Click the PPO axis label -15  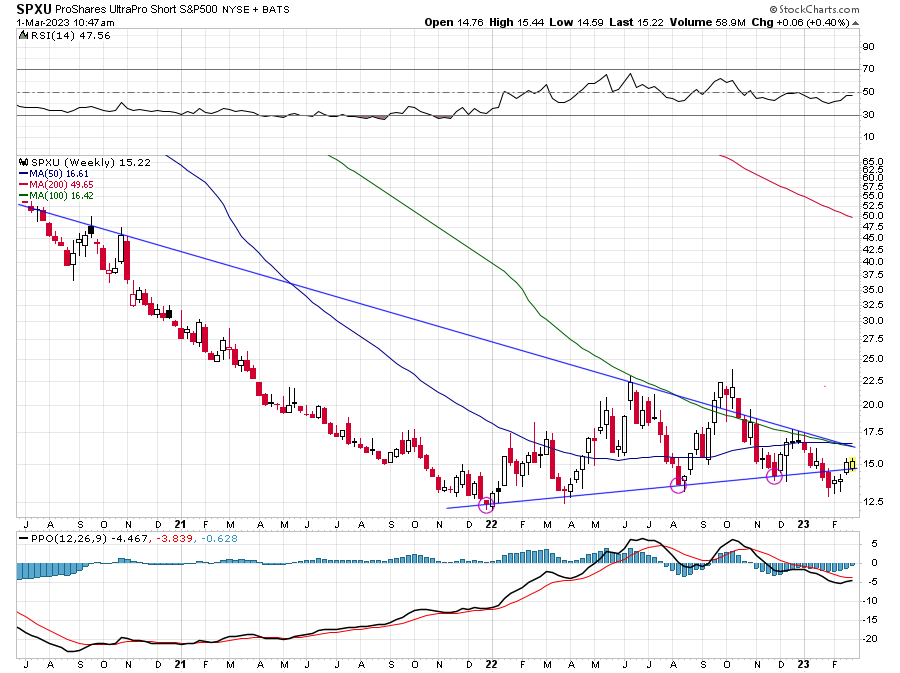870,620
